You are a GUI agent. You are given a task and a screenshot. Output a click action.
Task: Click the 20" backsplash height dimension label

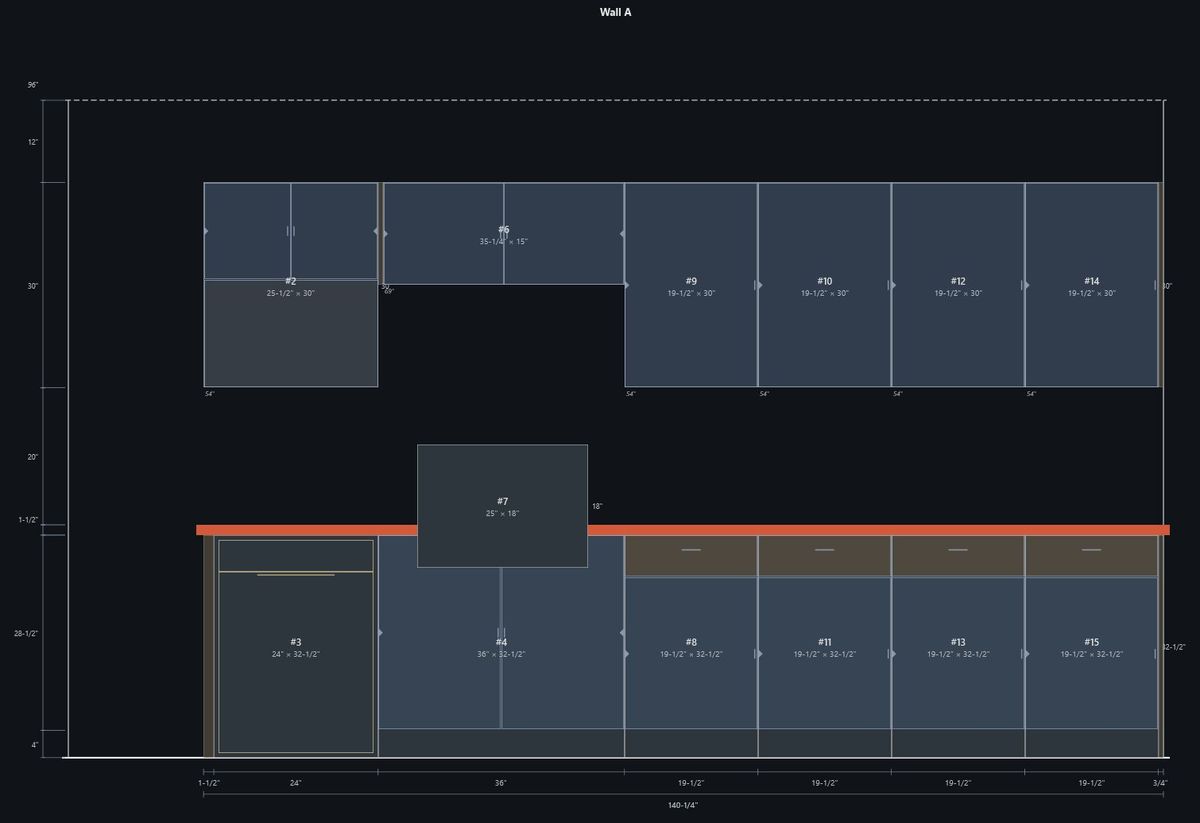coord(33,457)
